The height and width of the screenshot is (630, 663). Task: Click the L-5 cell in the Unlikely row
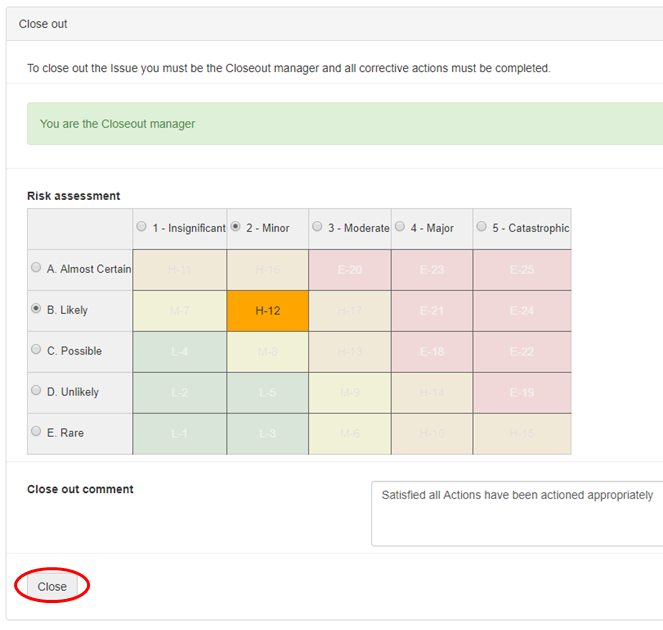(267, 393)
